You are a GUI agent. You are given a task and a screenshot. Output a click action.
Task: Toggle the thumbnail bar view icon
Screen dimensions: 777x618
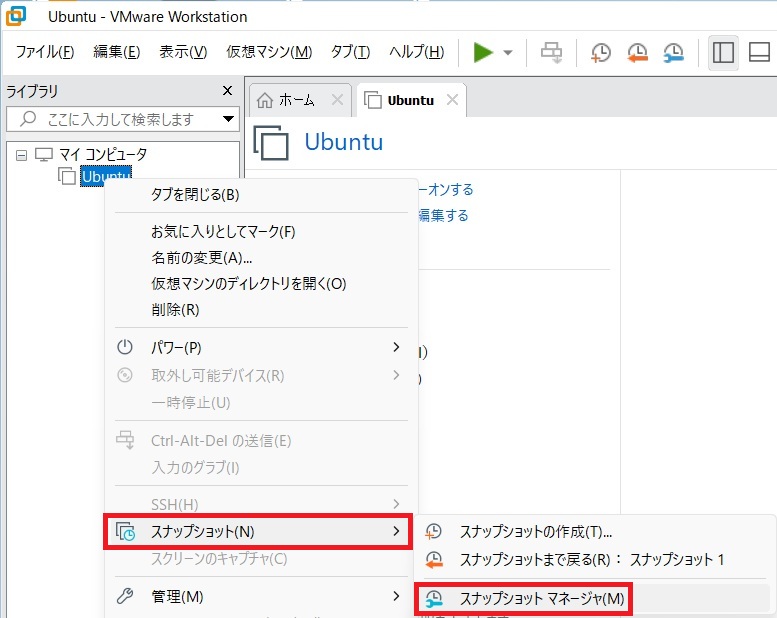click(759, 53)
